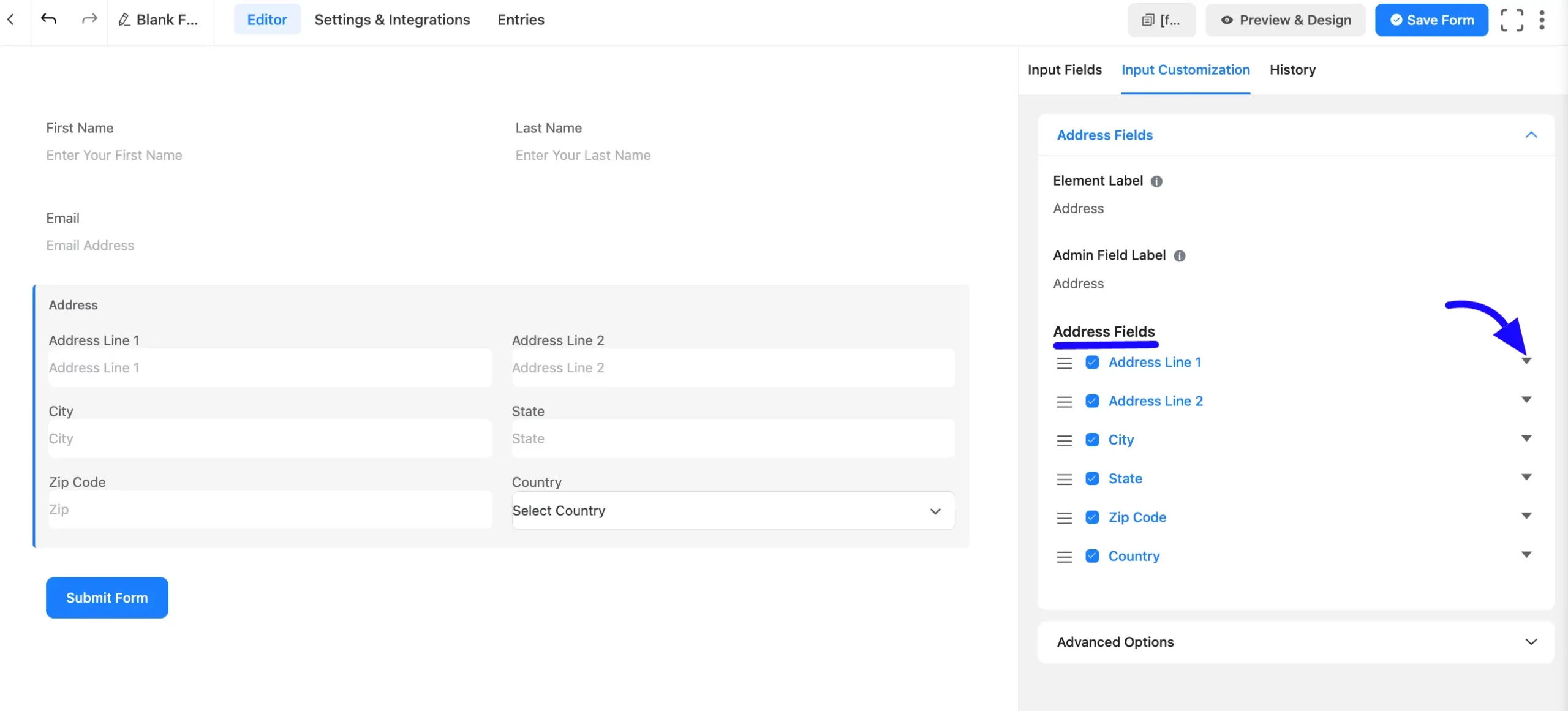Open the three-dot more options menu
1568x711 pixels.
1542,20
